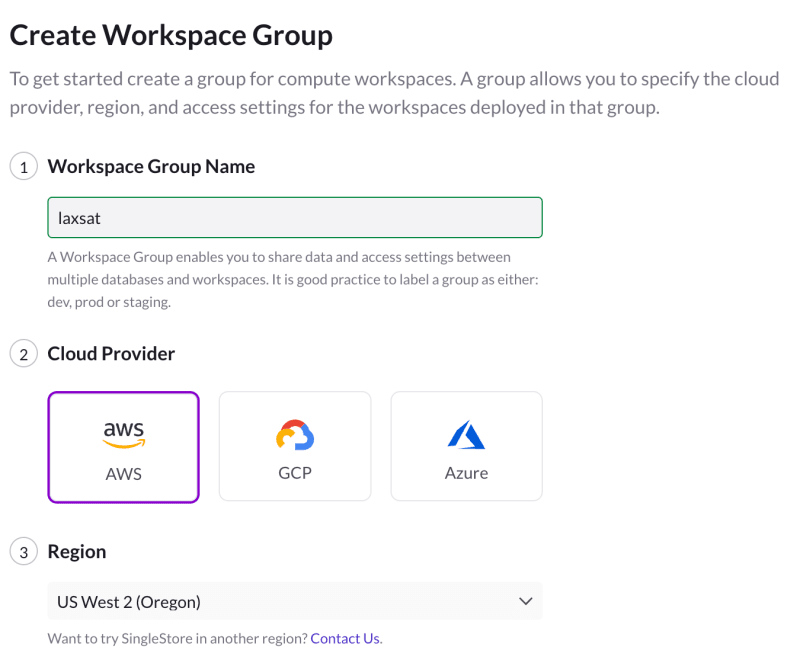Select AWS as cloud provider
Image resolution: width=800 pixels, height=666 pixels.
123,447
